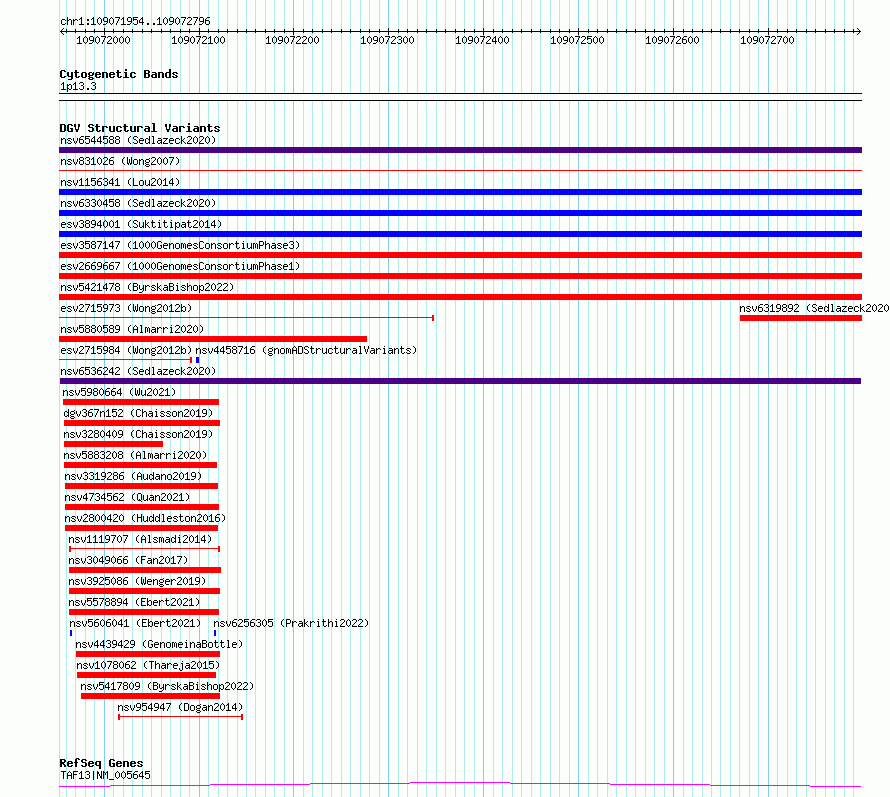
Task: Click the thin red line under nsv831026
Action: (x=460, y=170)
